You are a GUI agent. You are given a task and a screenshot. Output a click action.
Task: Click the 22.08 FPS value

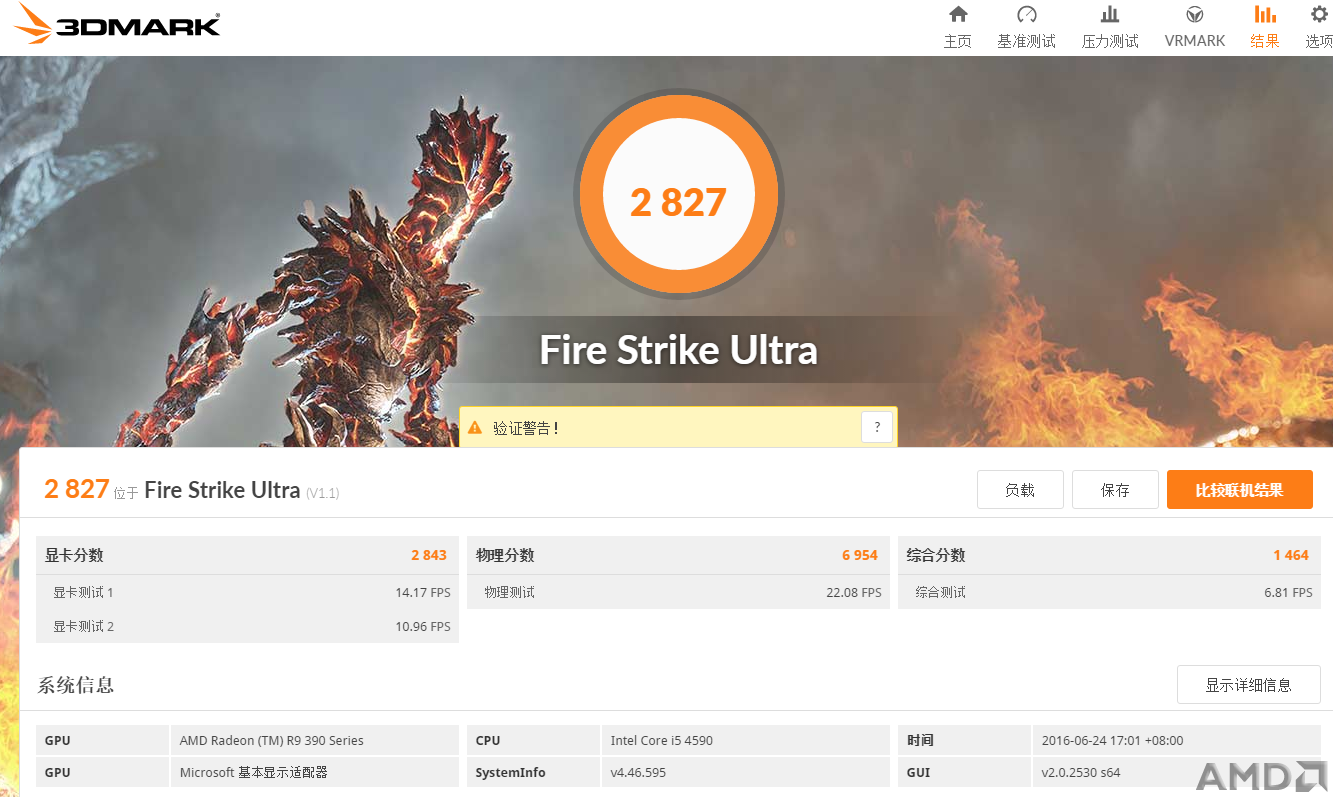coord(854,593)
